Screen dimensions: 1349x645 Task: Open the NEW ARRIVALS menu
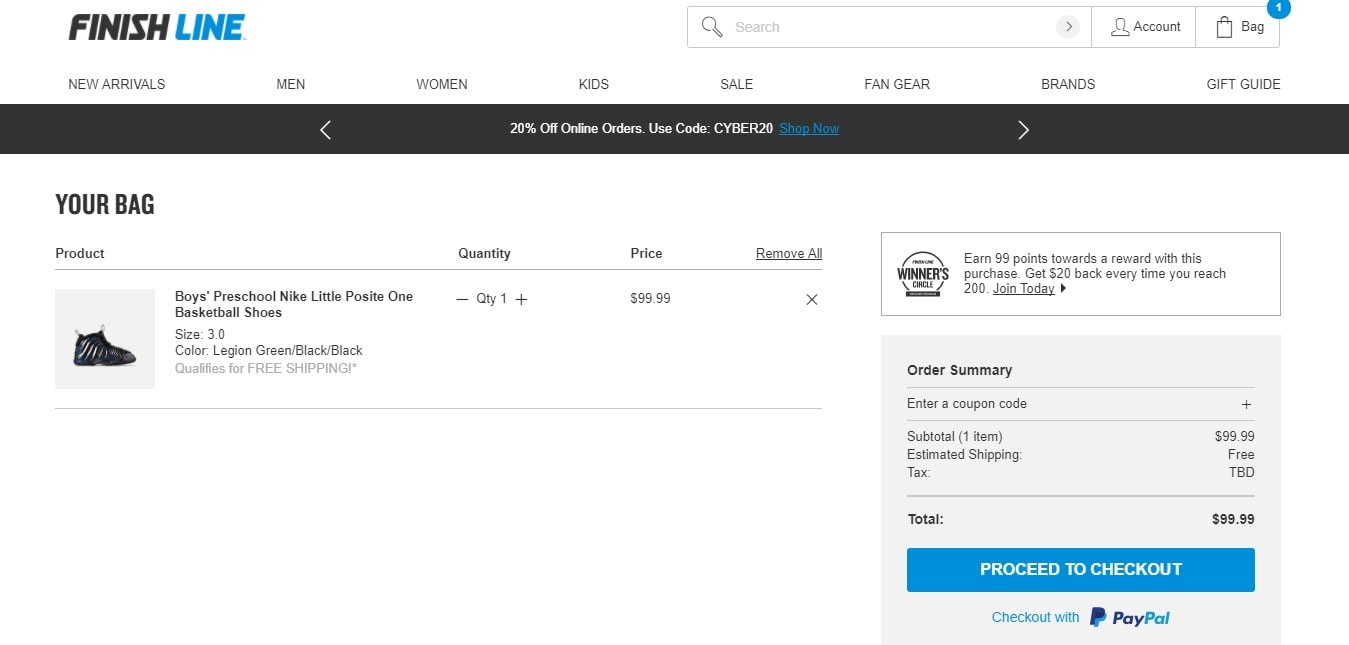point(117,84)
